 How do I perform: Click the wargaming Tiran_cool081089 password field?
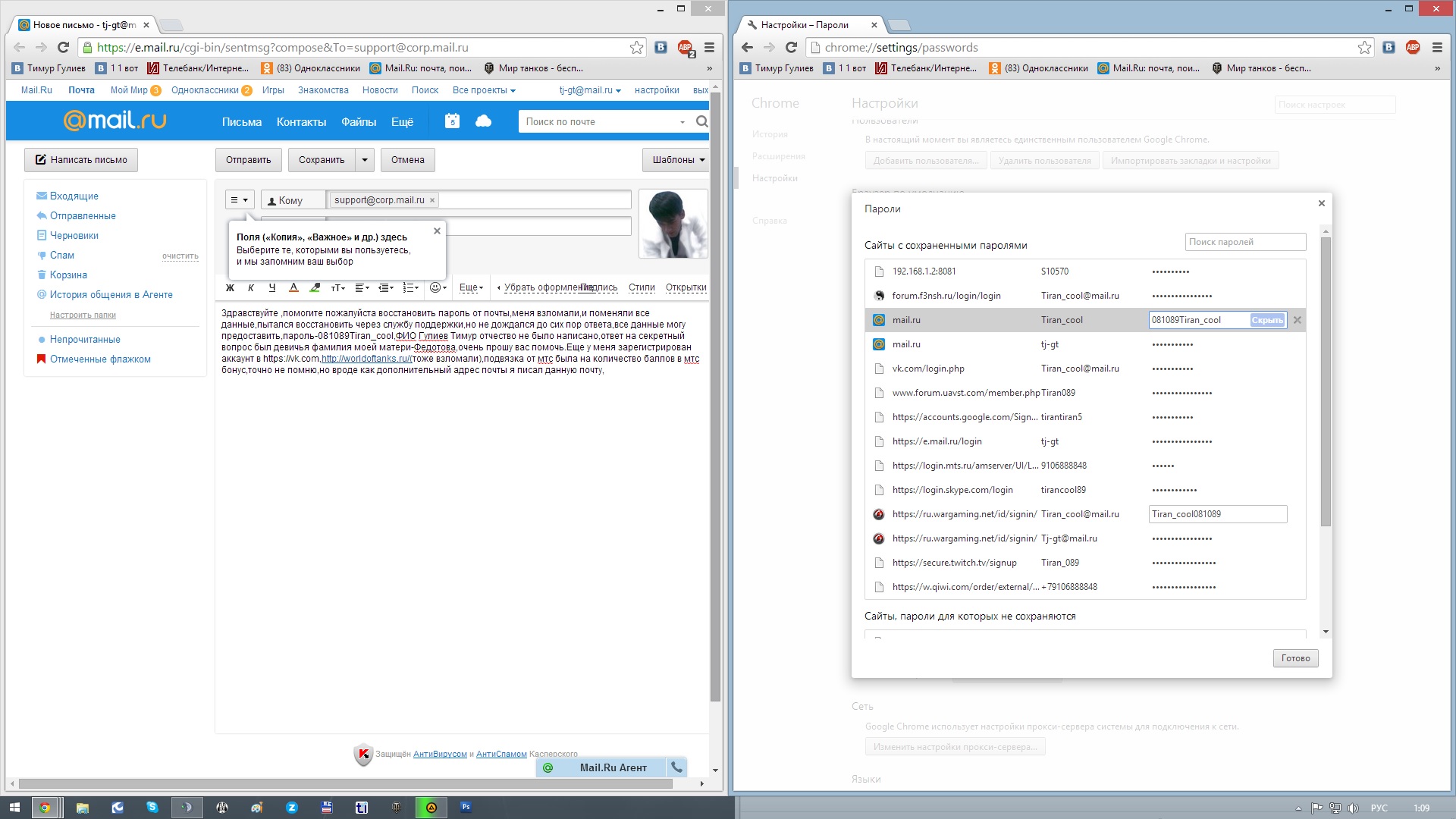click(1218, 514)
